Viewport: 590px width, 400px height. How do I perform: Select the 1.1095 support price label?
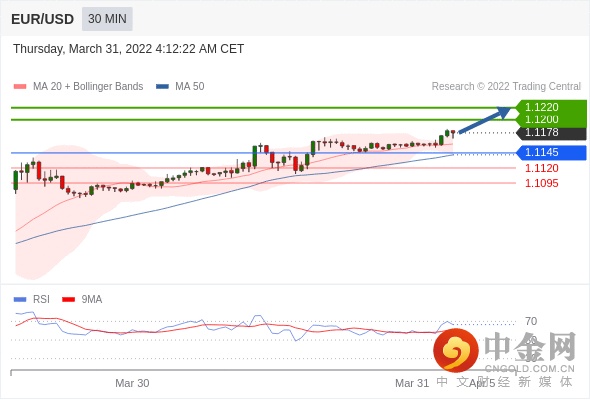point(542,183)
